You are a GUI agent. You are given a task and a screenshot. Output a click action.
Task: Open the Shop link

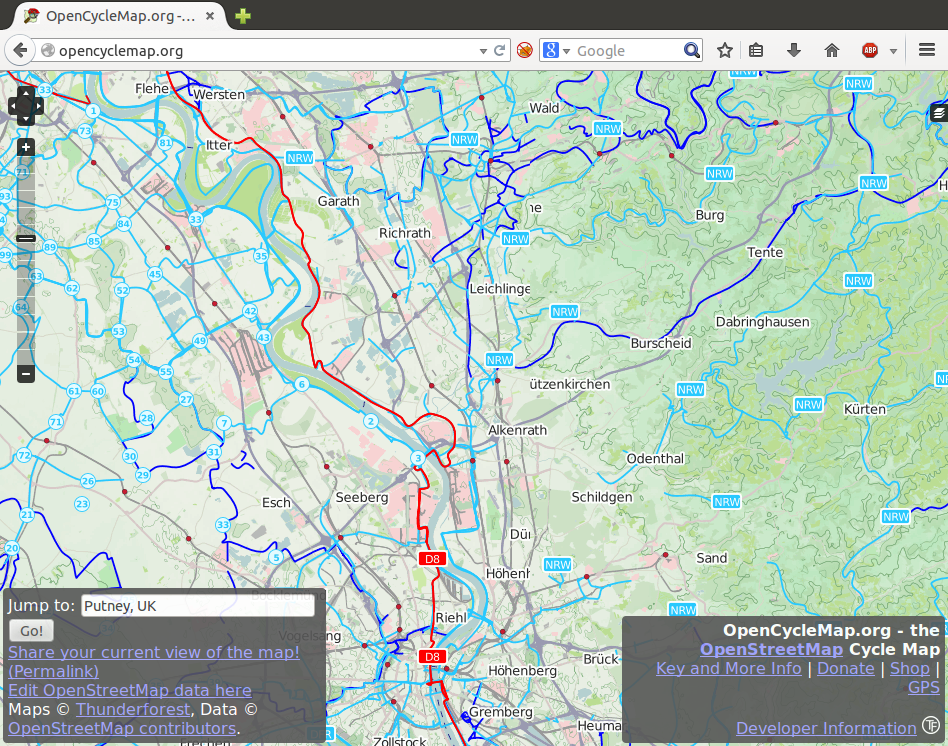point(910,669)
